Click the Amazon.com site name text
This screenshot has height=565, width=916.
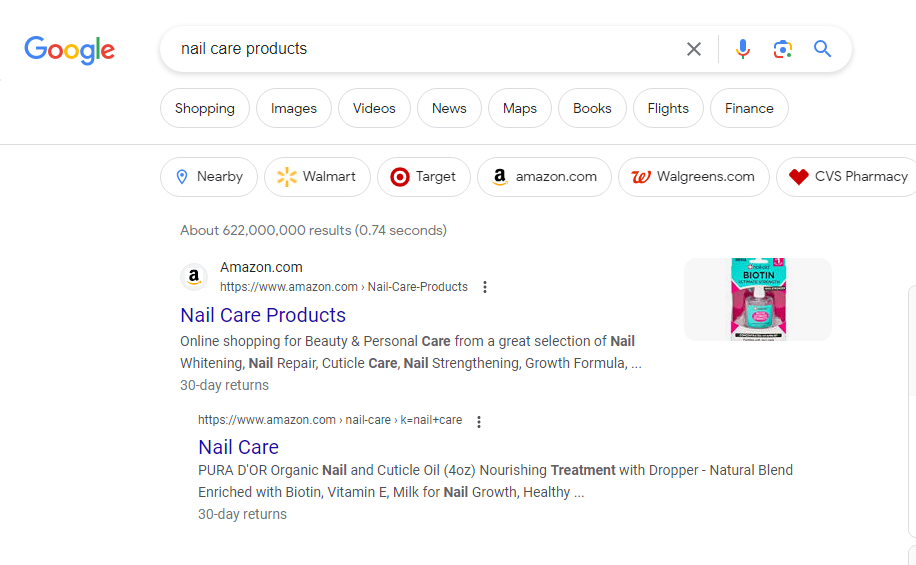point(261,267)
